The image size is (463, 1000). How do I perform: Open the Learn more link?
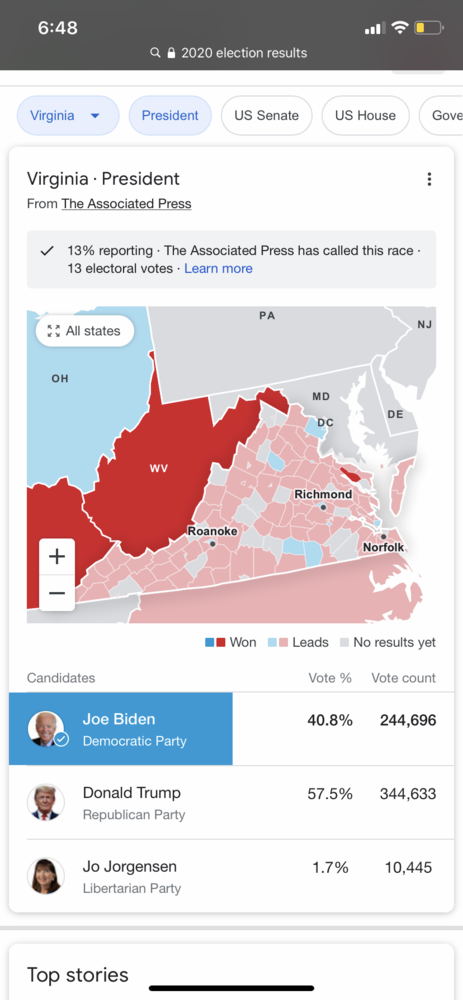pyautogui.click(x=218, y=268)
